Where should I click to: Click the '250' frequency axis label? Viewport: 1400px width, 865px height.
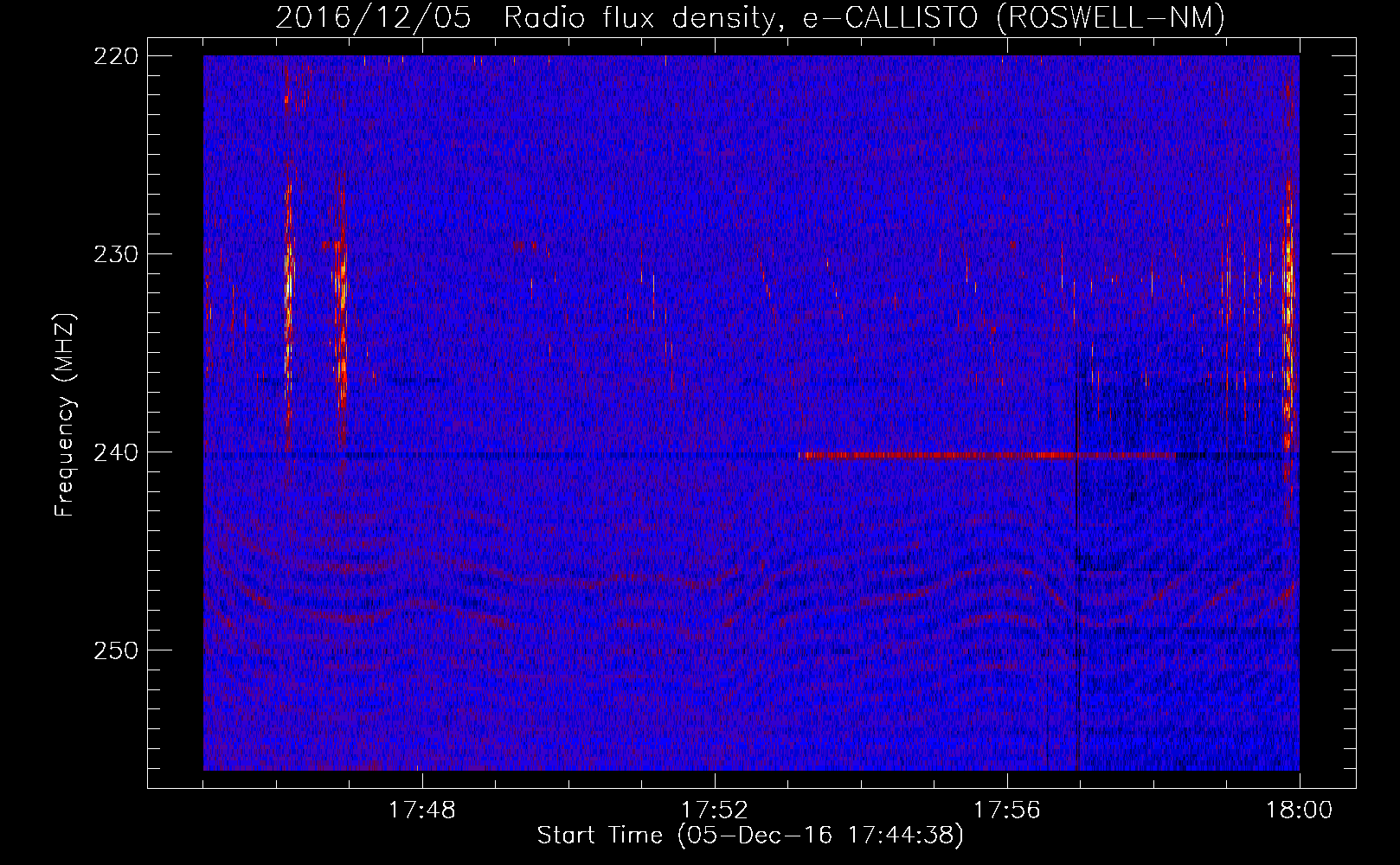116,650
